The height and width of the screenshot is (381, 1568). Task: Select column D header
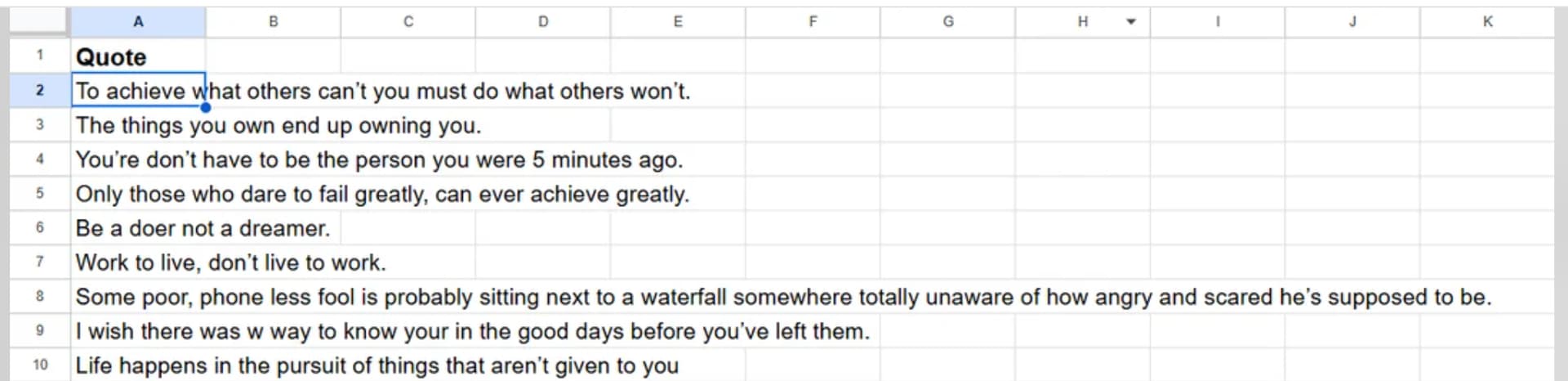[543, 22]
